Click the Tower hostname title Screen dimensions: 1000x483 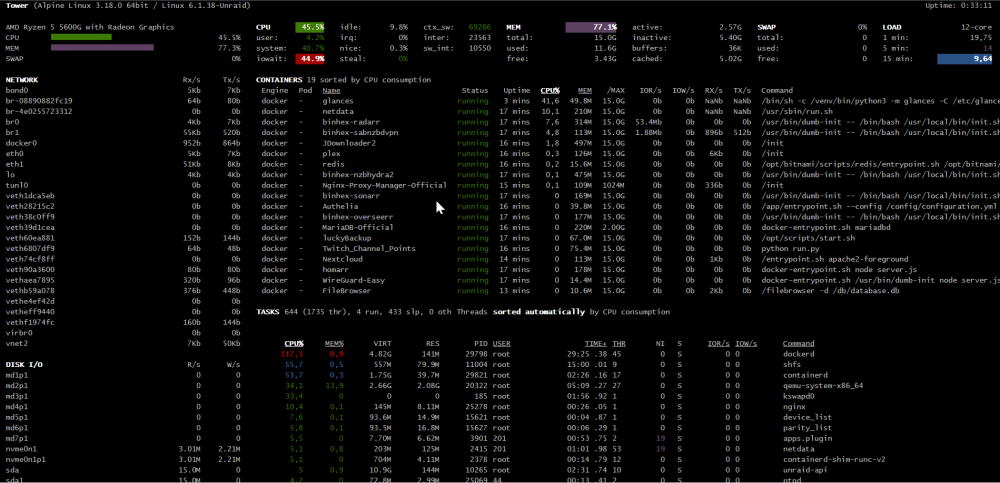click(17, 6)
